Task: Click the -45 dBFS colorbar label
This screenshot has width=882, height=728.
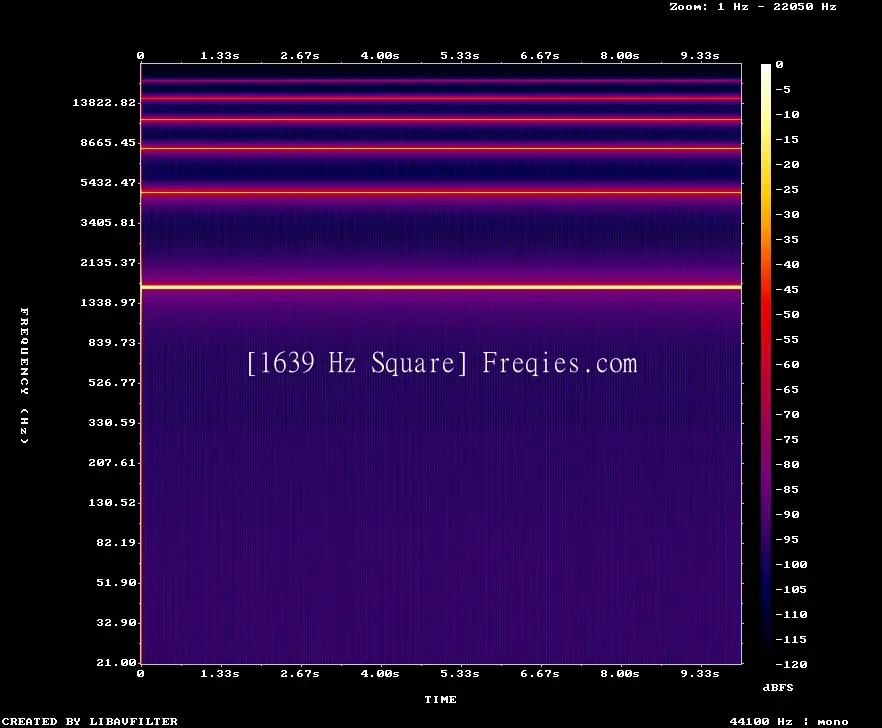Action: point(787,289)
